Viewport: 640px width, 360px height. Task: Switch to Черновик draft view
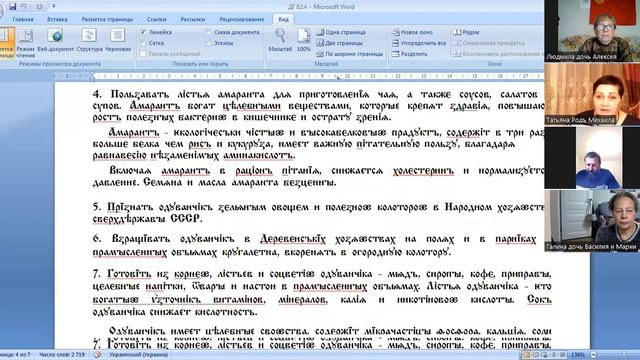point(118,40)
